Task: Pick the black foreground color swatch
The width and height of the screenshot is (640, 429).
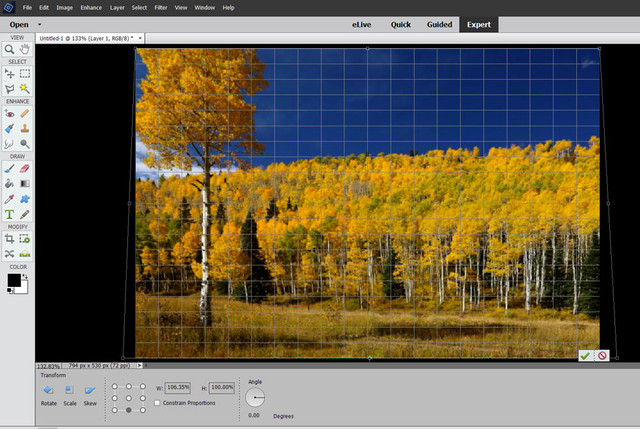Action: coord(13,280)
